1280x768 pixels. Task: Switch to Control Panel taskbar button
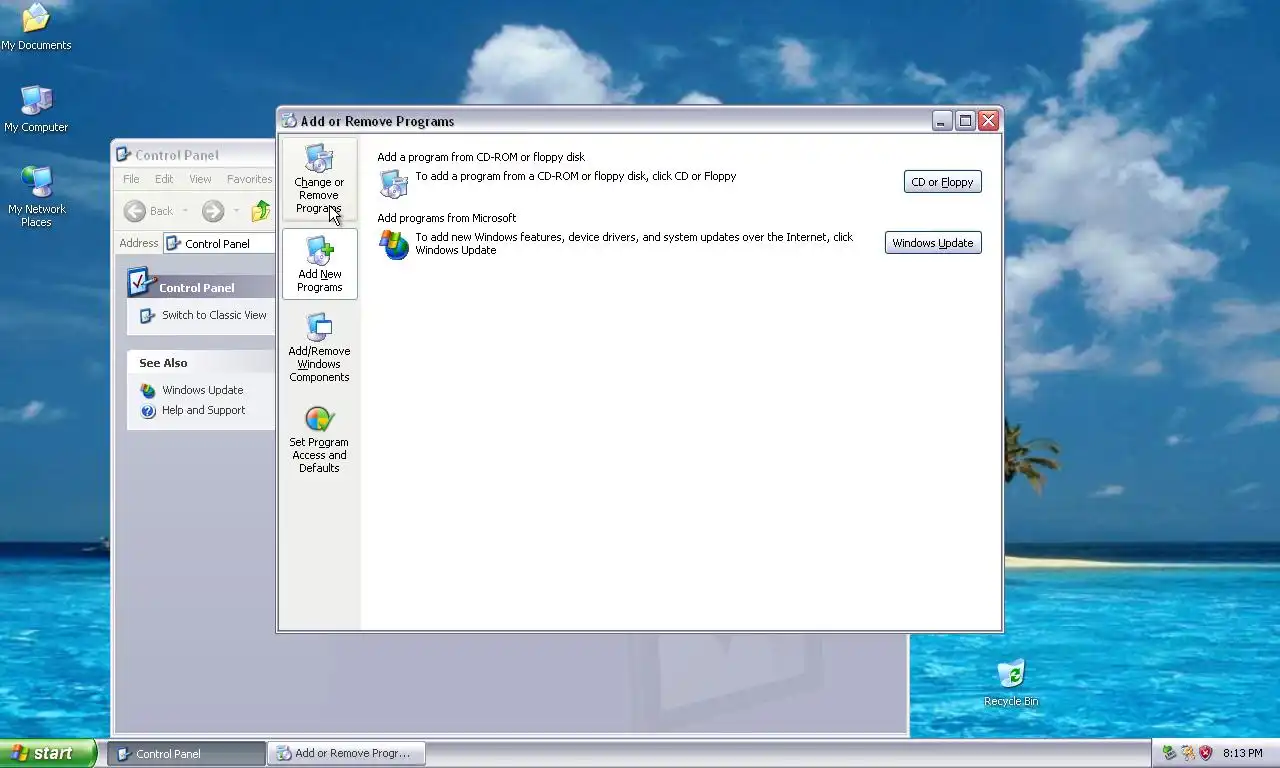point(186,753)
